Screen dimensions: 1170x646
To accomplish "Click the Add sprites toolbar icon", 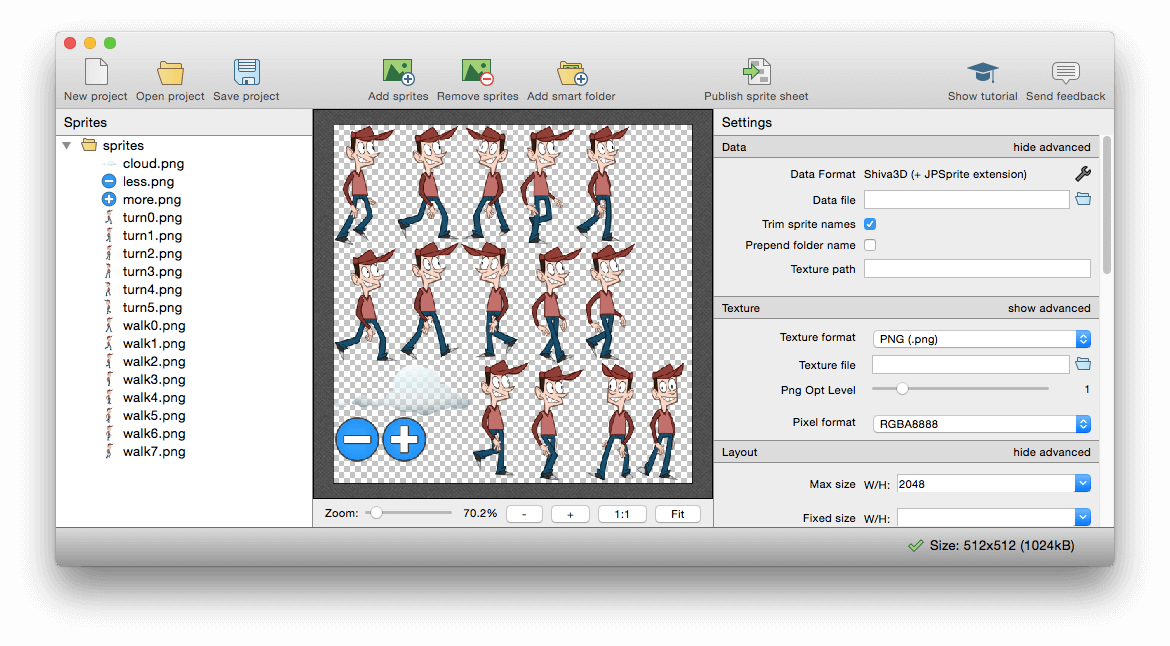I will click(x=398, y=73).
